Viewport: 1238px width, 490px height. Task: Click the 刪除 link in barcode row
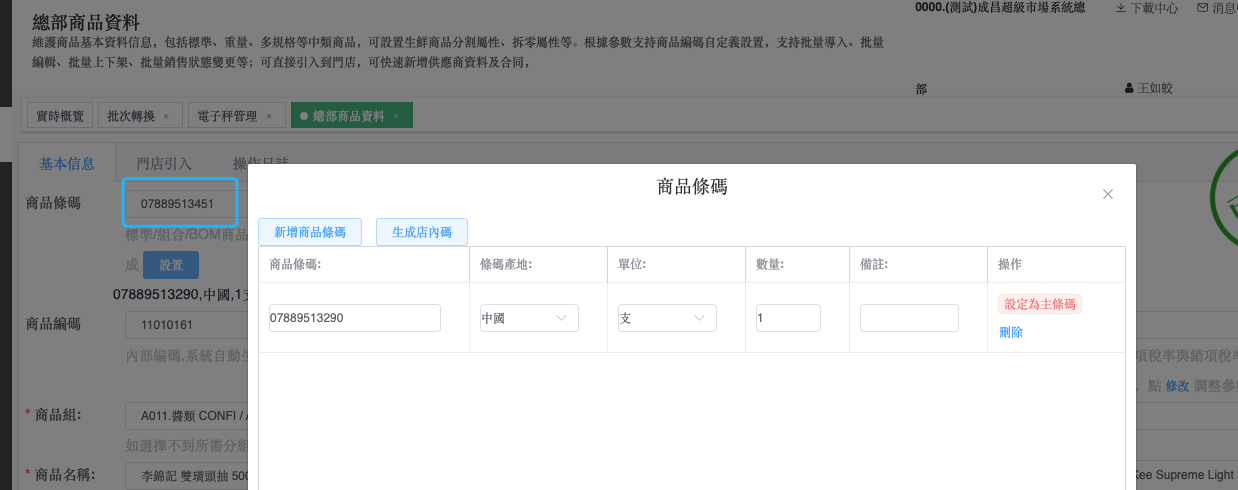click(1011, 332)
